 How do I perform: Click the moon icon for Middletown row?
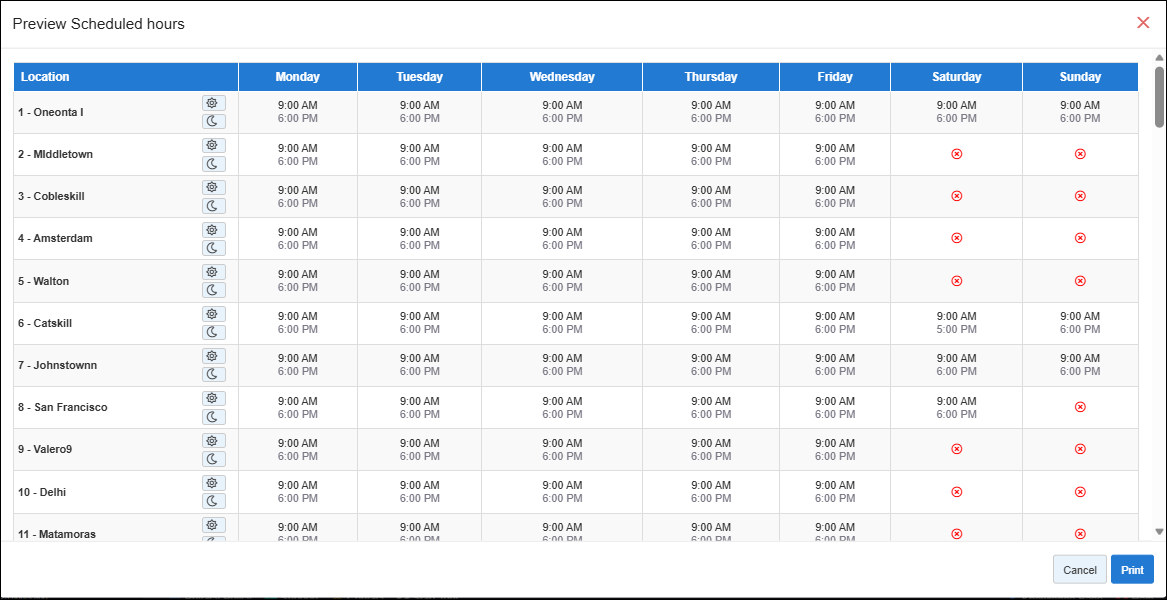coord(213,164)
